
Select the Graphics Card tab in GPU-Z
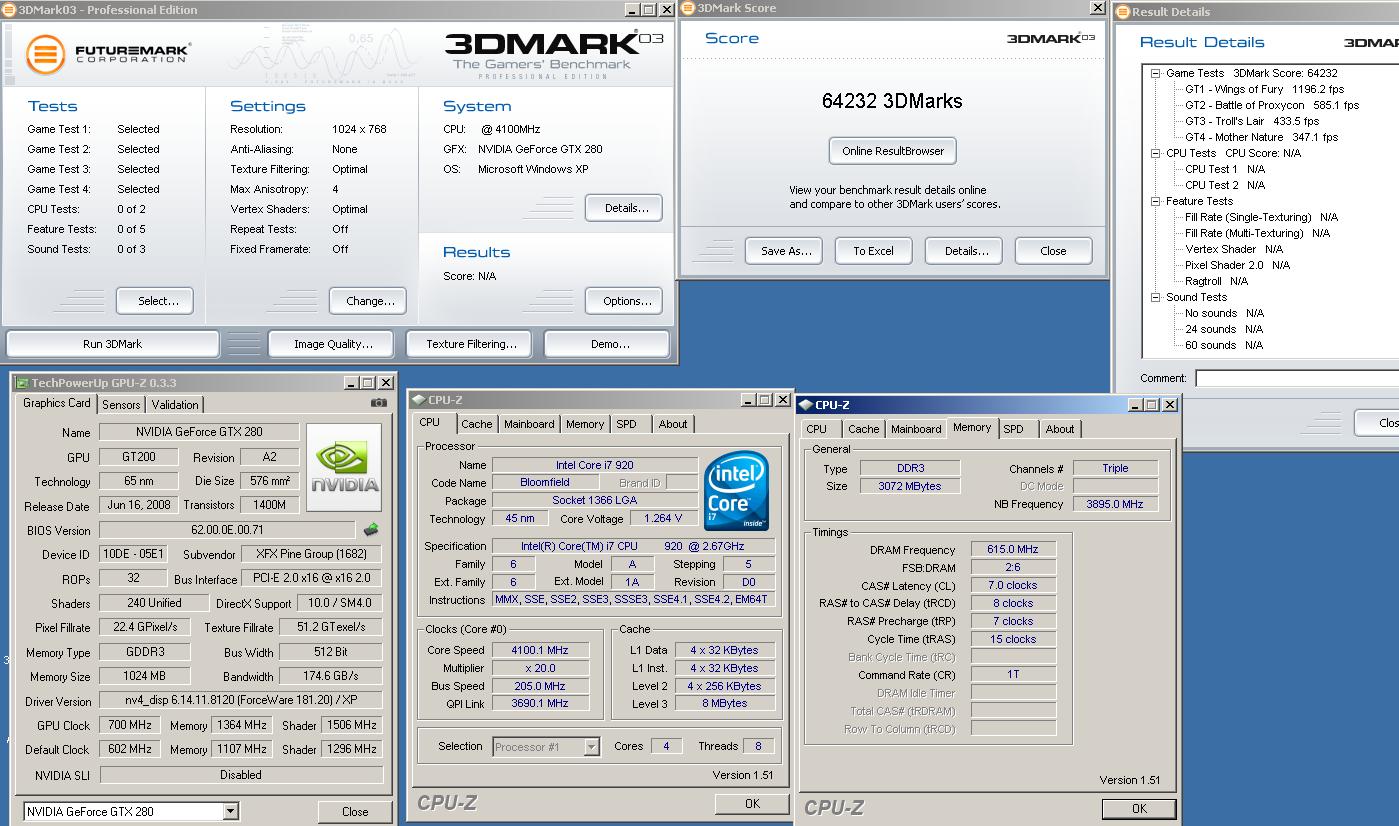click(x=57, y=403)
